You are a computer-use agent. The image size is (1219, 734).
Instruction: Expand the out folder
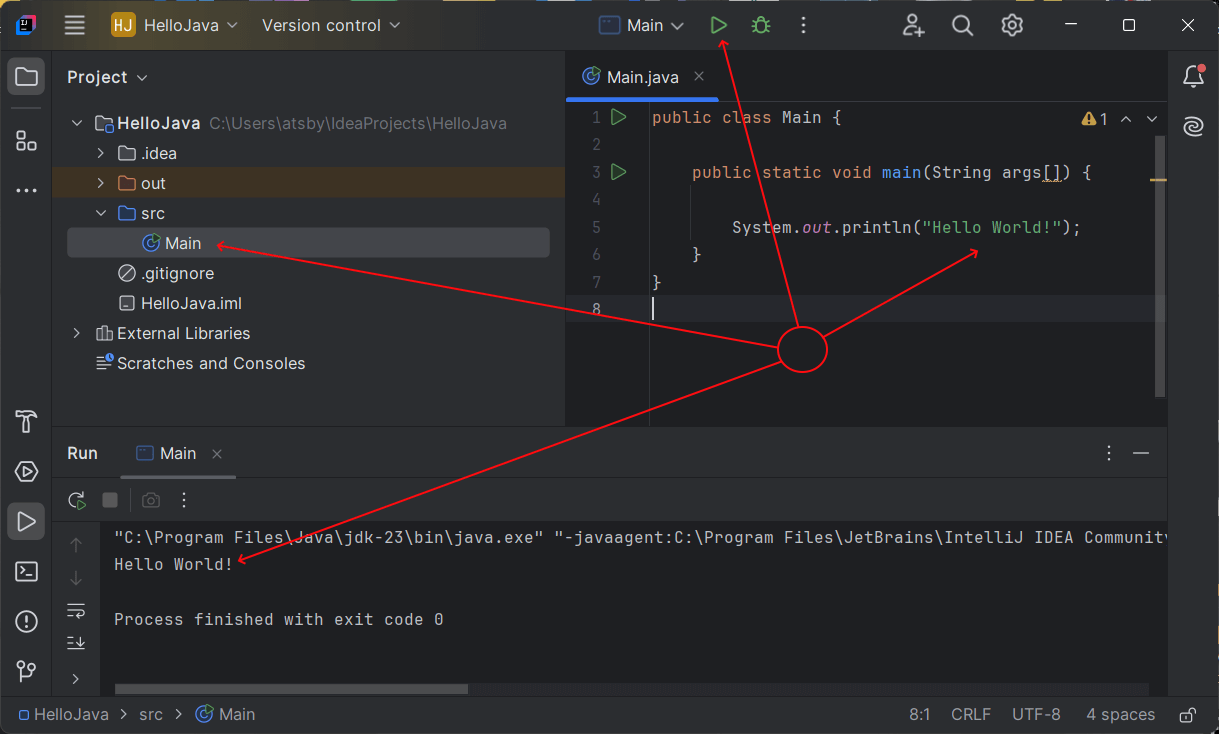click(100, 184)
